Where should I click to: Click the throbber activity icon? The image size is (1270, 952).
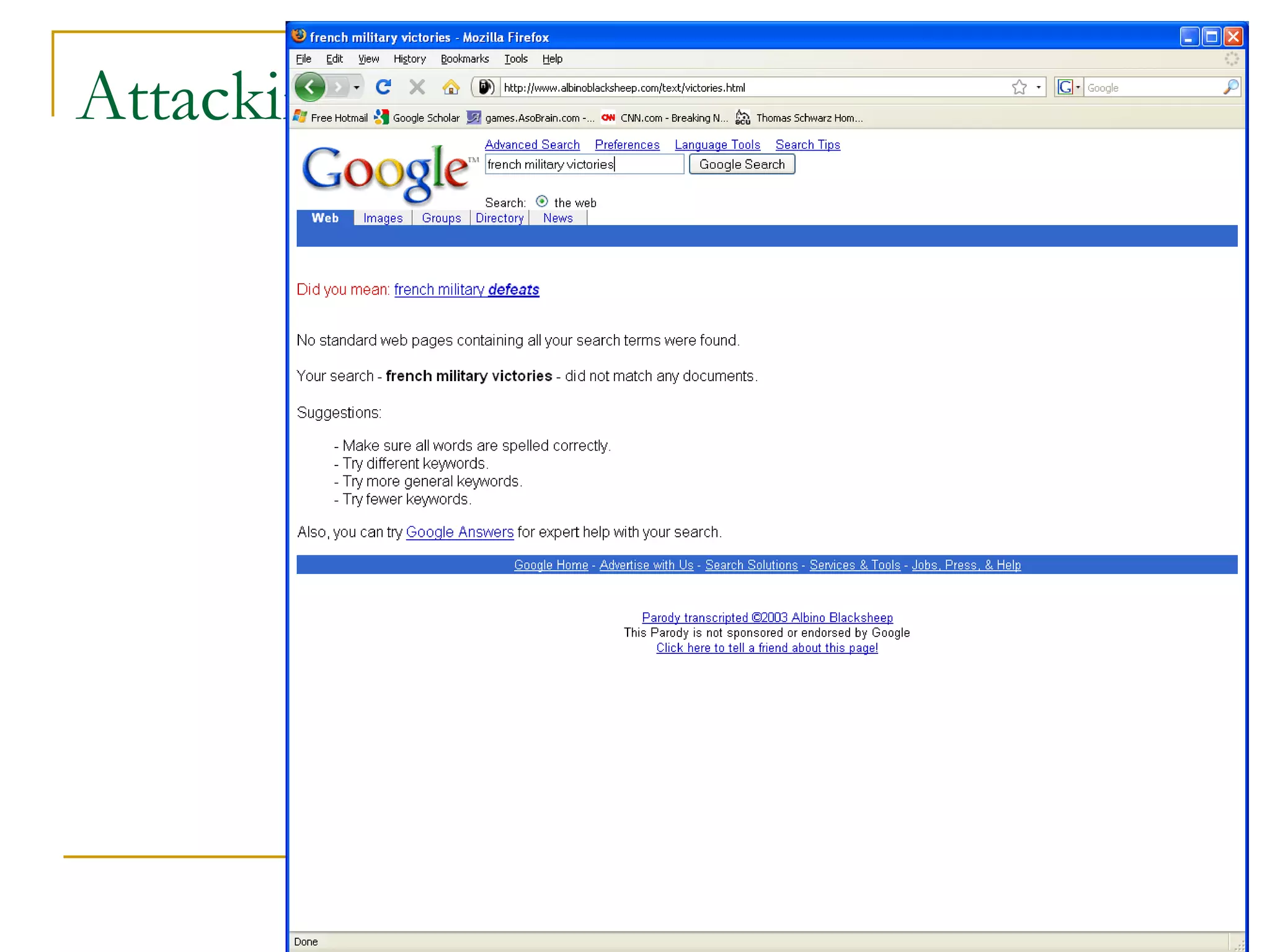[1231, 59]
